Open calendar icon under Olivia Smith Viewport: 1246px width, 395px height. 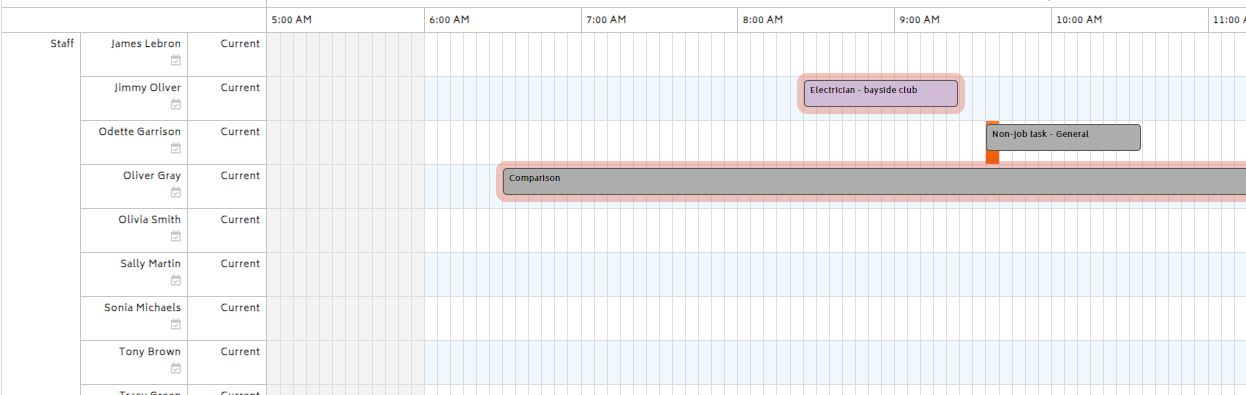(x=176, y=237)
